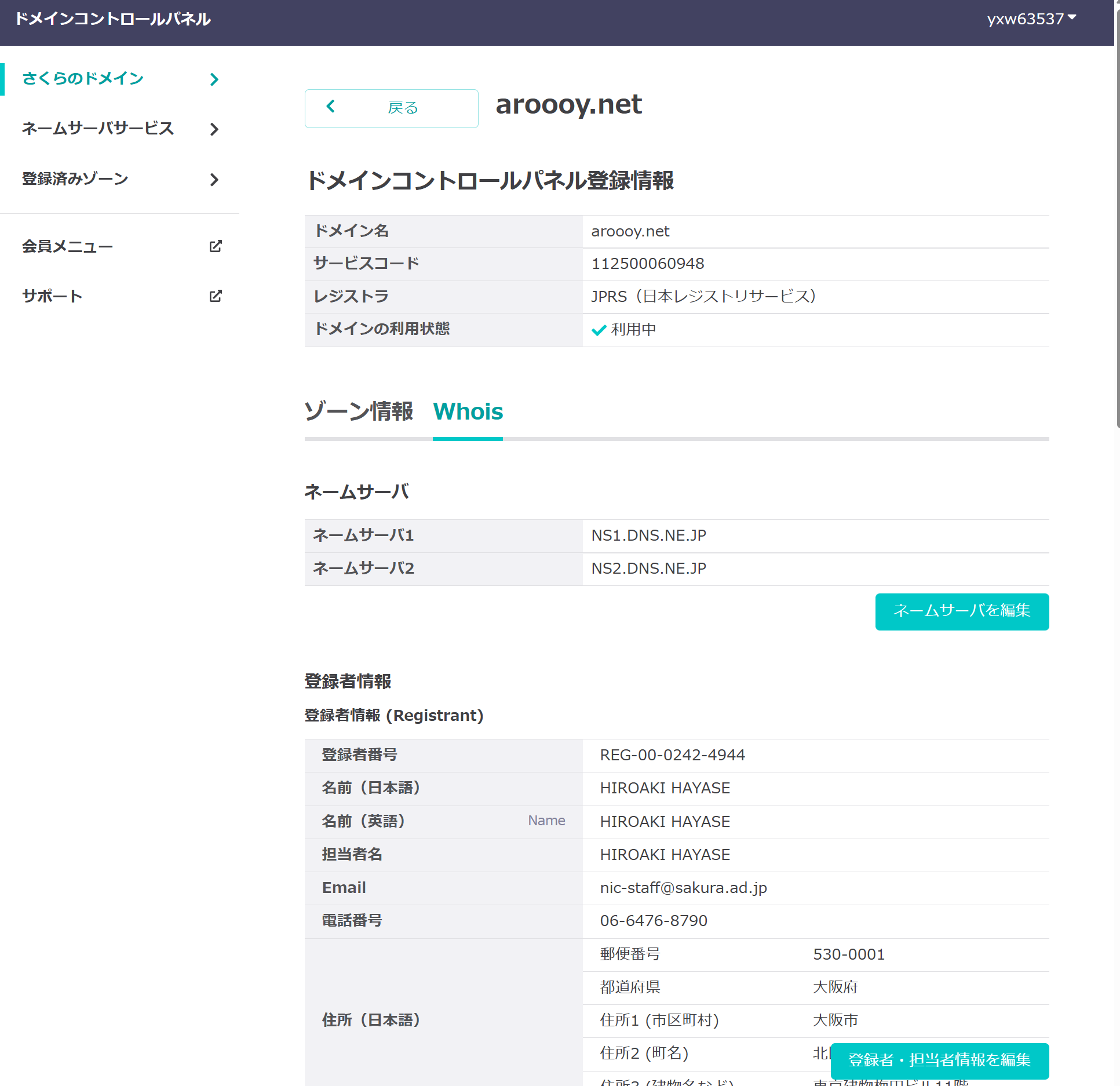Viewport: 1120px width, 1086px height.
Task: Click ネームサーバサービス menu label
Action: click(x=98, y=129)
